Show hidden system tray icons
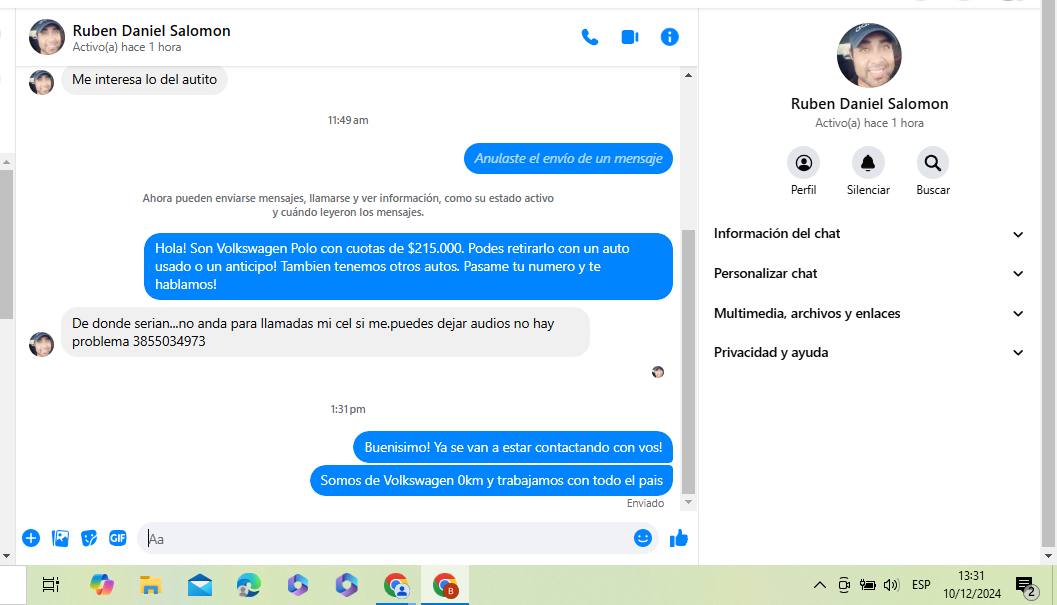 [x=820, y=585]
